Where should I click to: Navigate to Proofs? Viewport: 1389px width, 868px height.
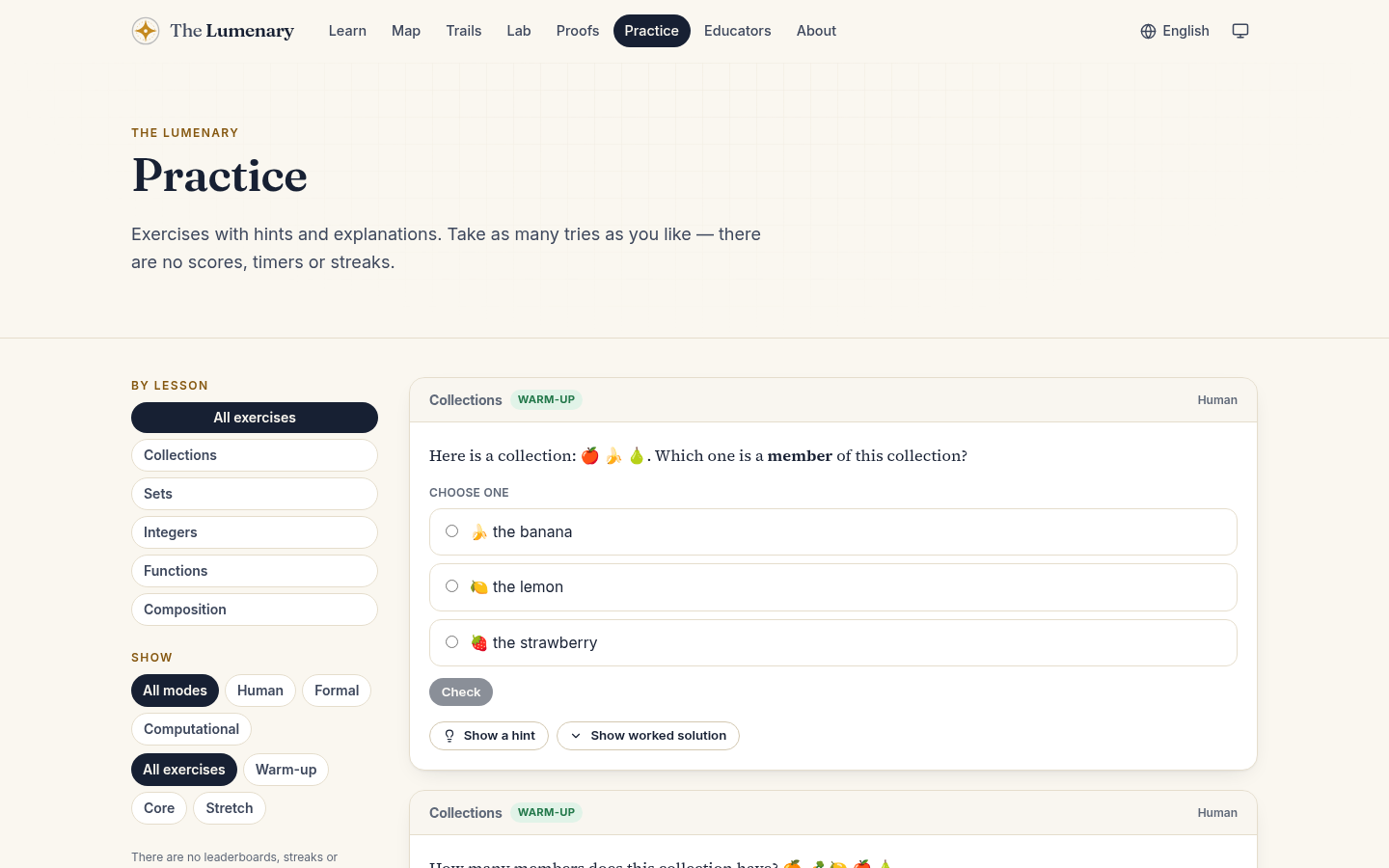click(578, 31)
